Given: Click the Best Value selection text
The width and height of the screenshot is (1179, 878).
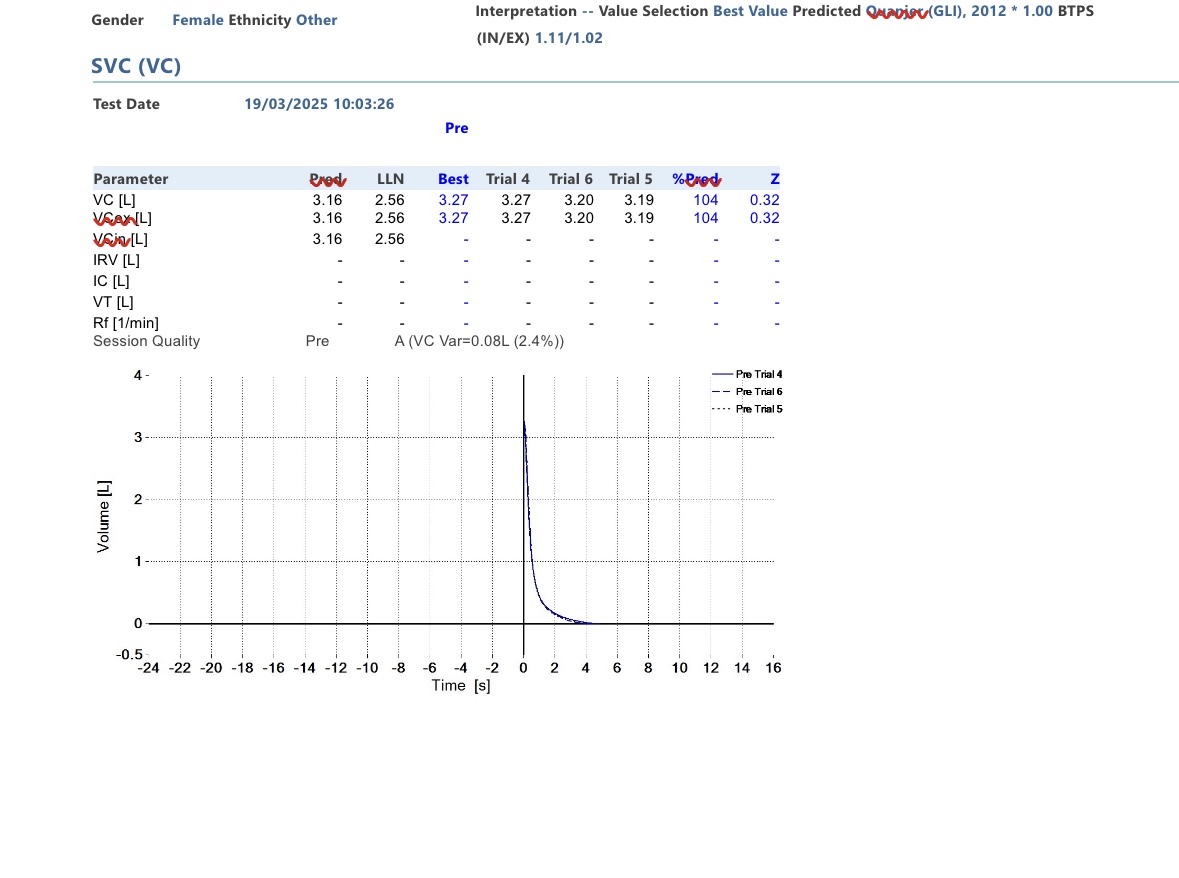Looking at the screenshot, I should point(750,12).
